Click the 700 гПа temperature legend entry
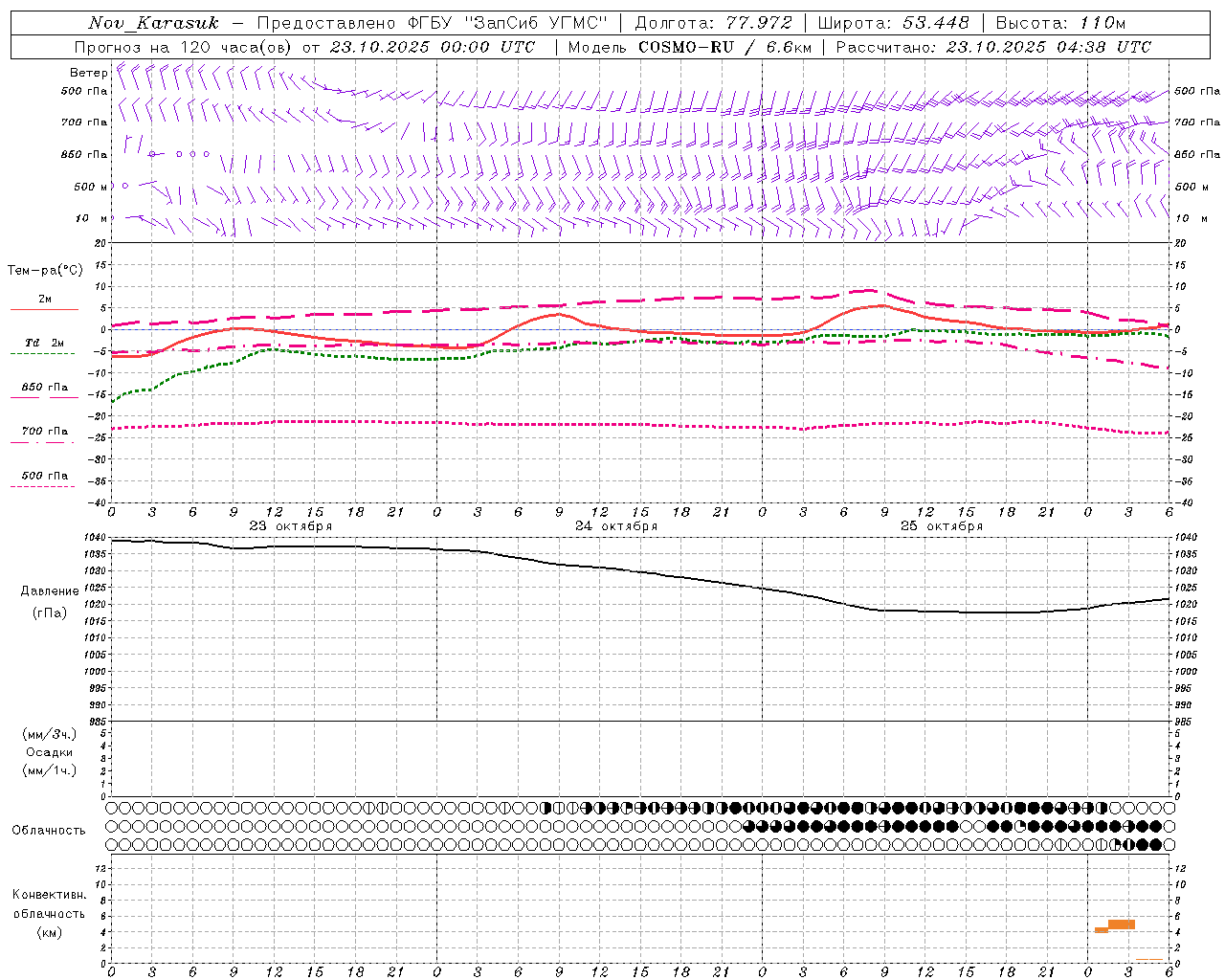The image size is (1225, 980). [x=45, y=432]
